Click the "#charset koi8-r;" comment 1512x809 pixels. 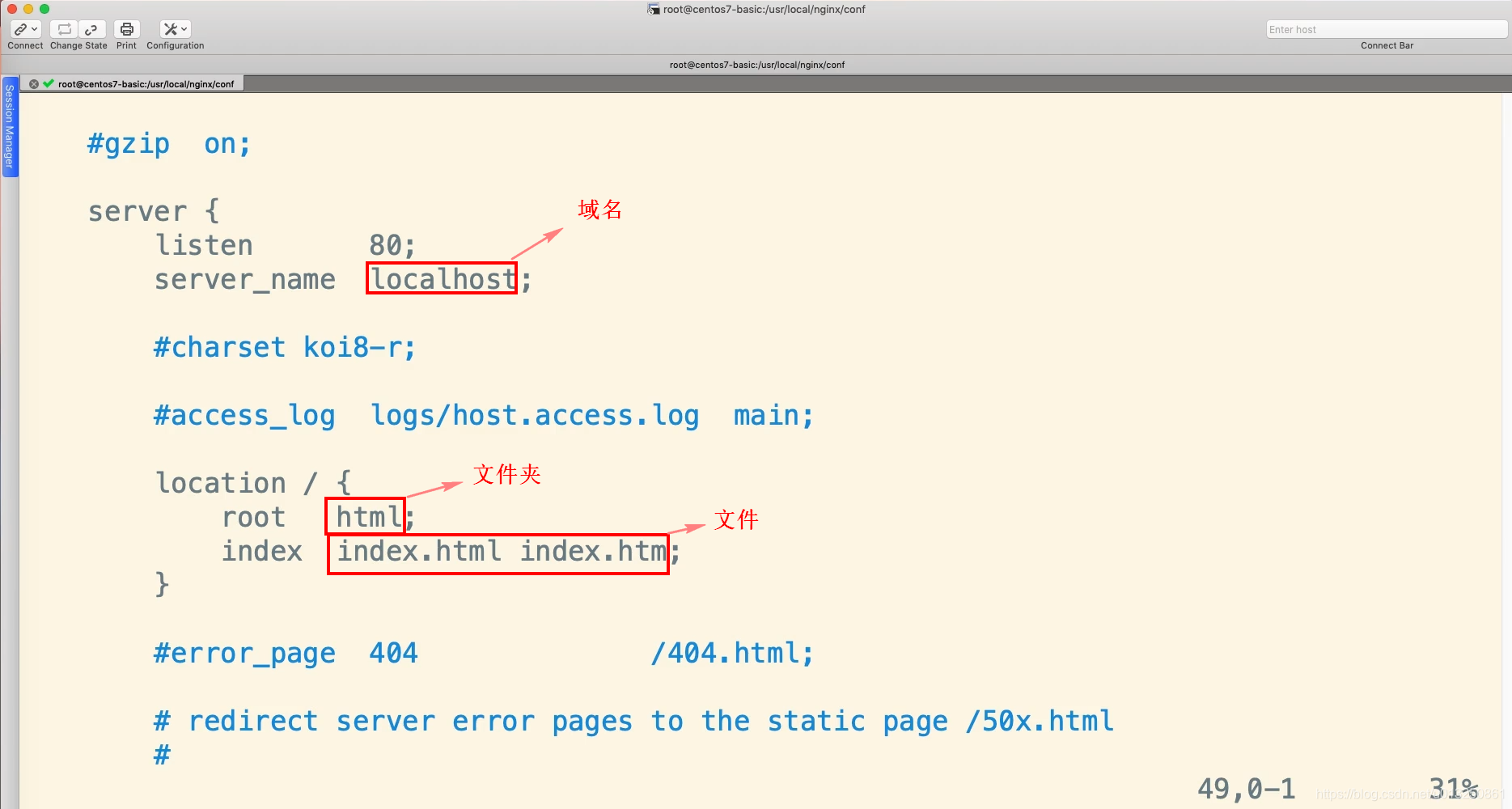[x=284, y=347]
